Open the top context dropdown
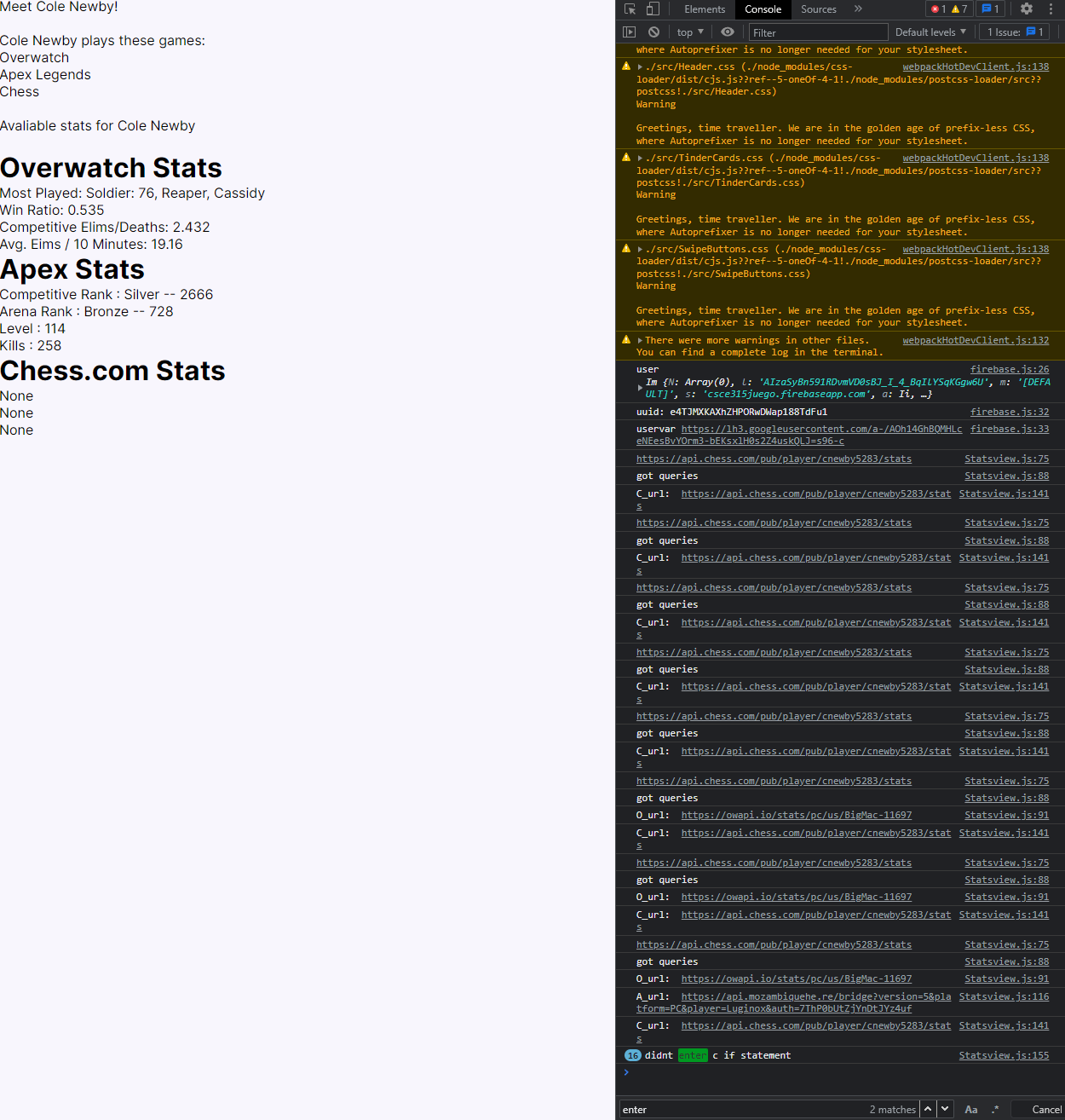The image size is (1065, 1120). pos(690,32)
